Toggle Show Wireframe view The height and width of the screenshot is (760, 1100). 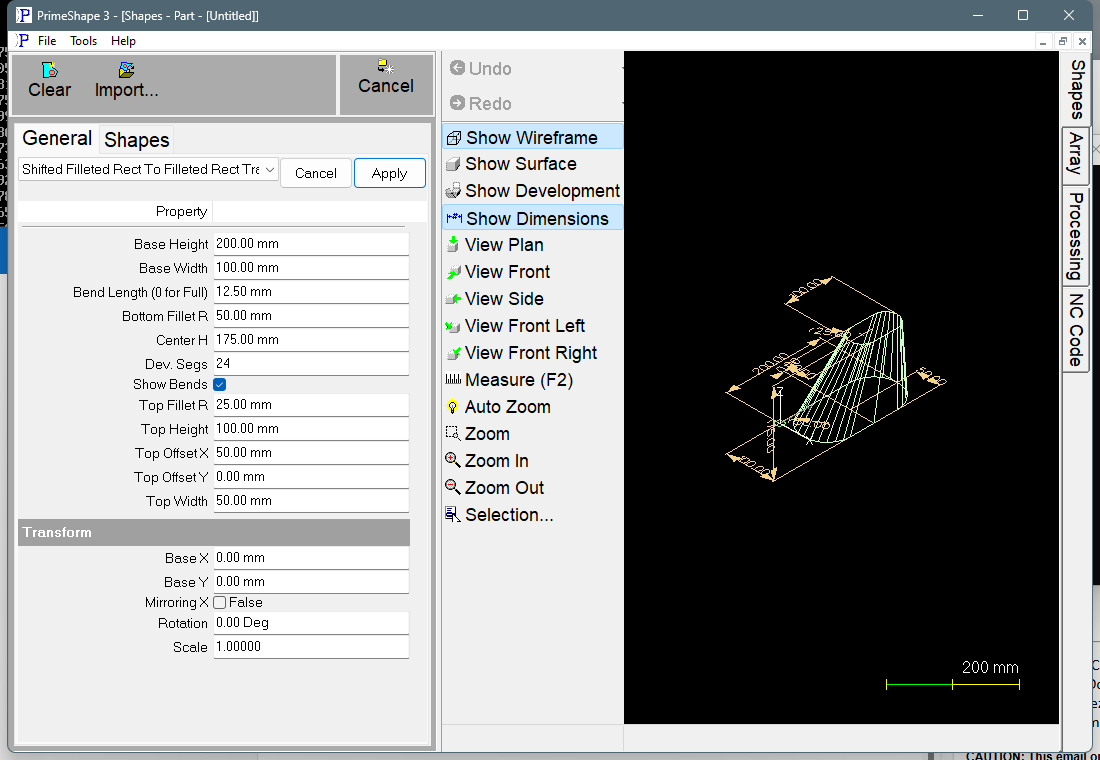coord(532,137)
